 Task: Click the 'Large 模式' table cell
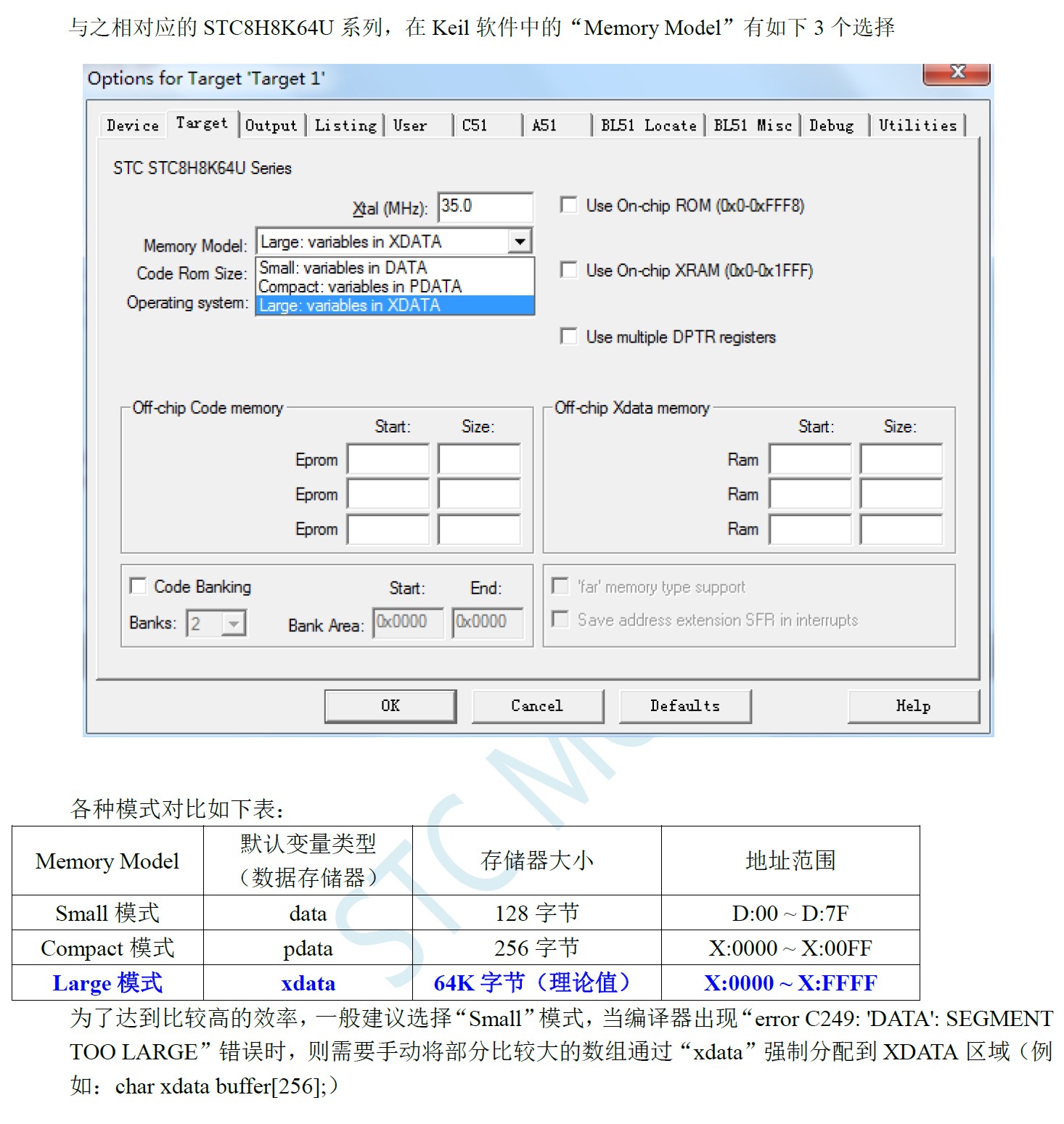(107, 983)
